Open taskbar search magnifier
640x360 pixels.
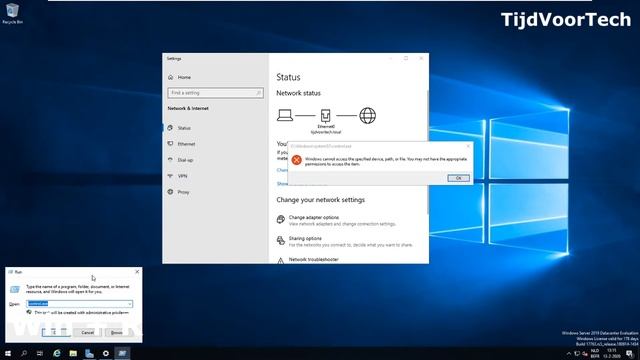point(24,353)
